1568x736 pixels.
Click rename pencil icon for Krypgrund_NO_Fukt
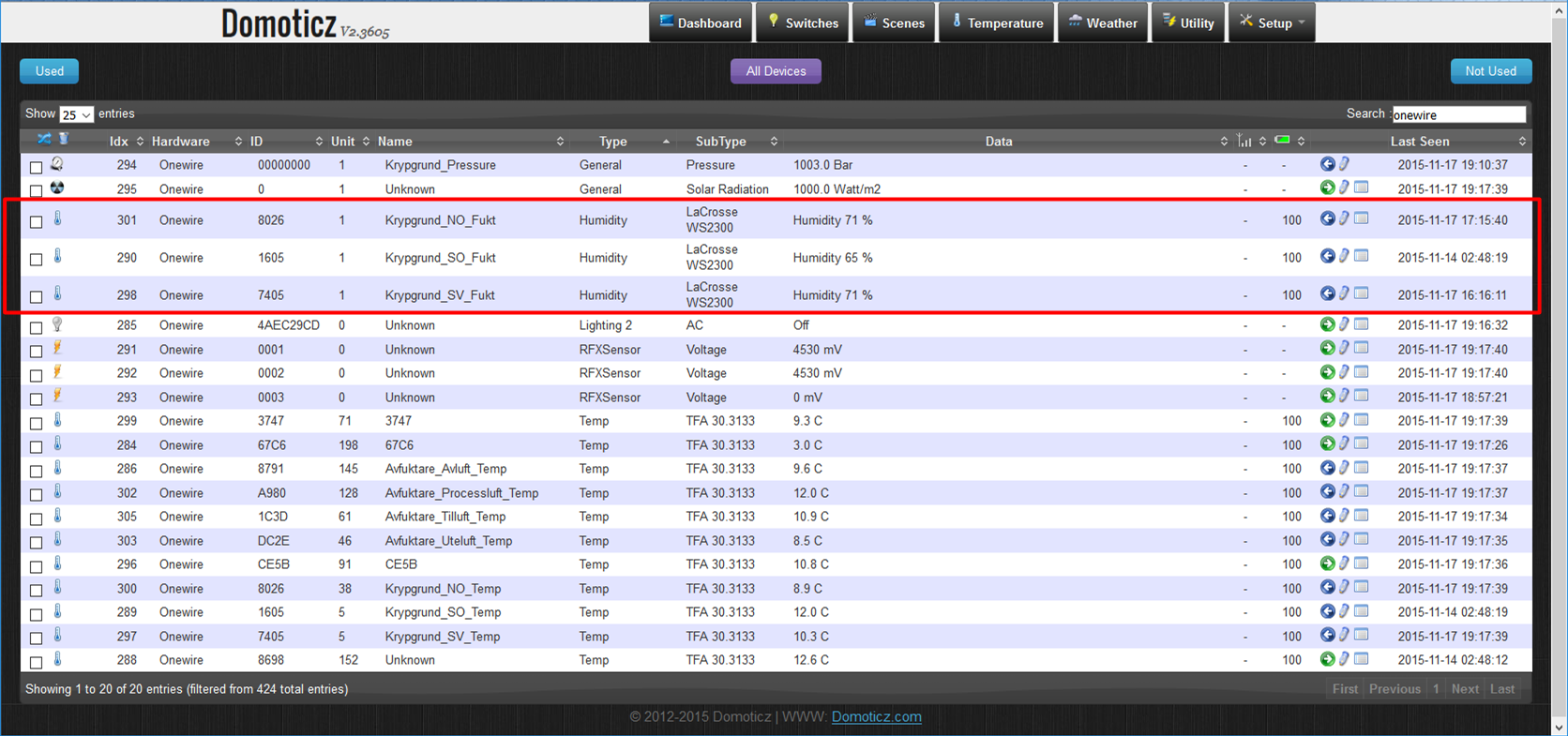point(1344,218)
